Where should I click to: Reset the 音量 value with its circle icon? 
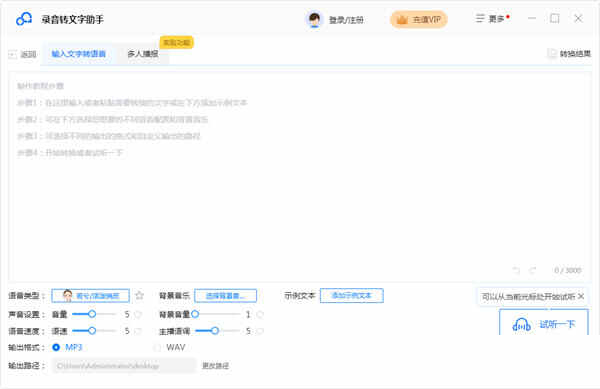click(x=138, y=314)
